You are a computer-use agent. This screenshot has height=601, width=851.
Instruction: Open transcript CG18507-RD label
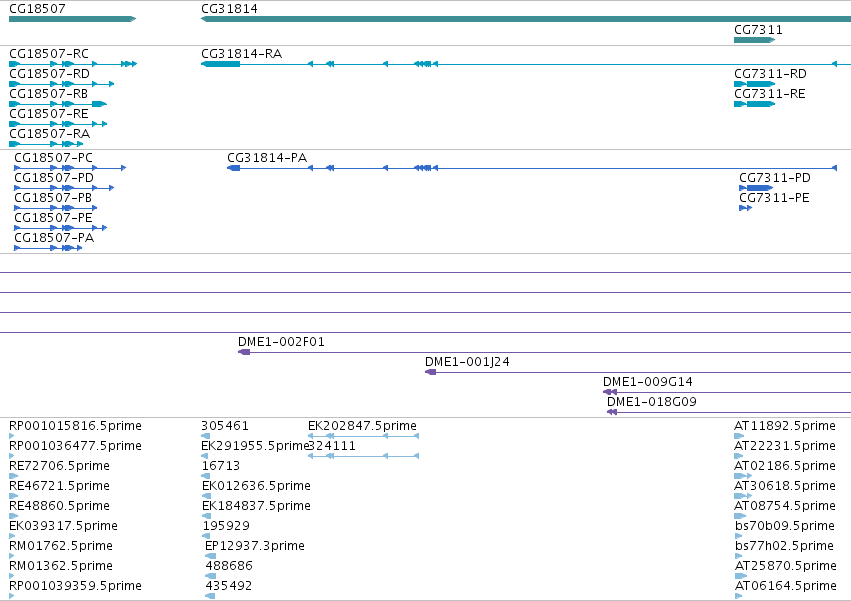(49, 74)
